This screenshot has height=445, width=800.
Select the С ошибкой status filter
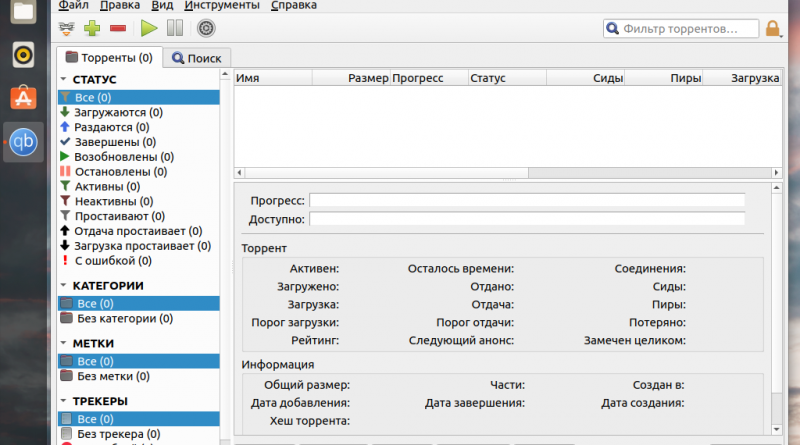pos(112,260)
